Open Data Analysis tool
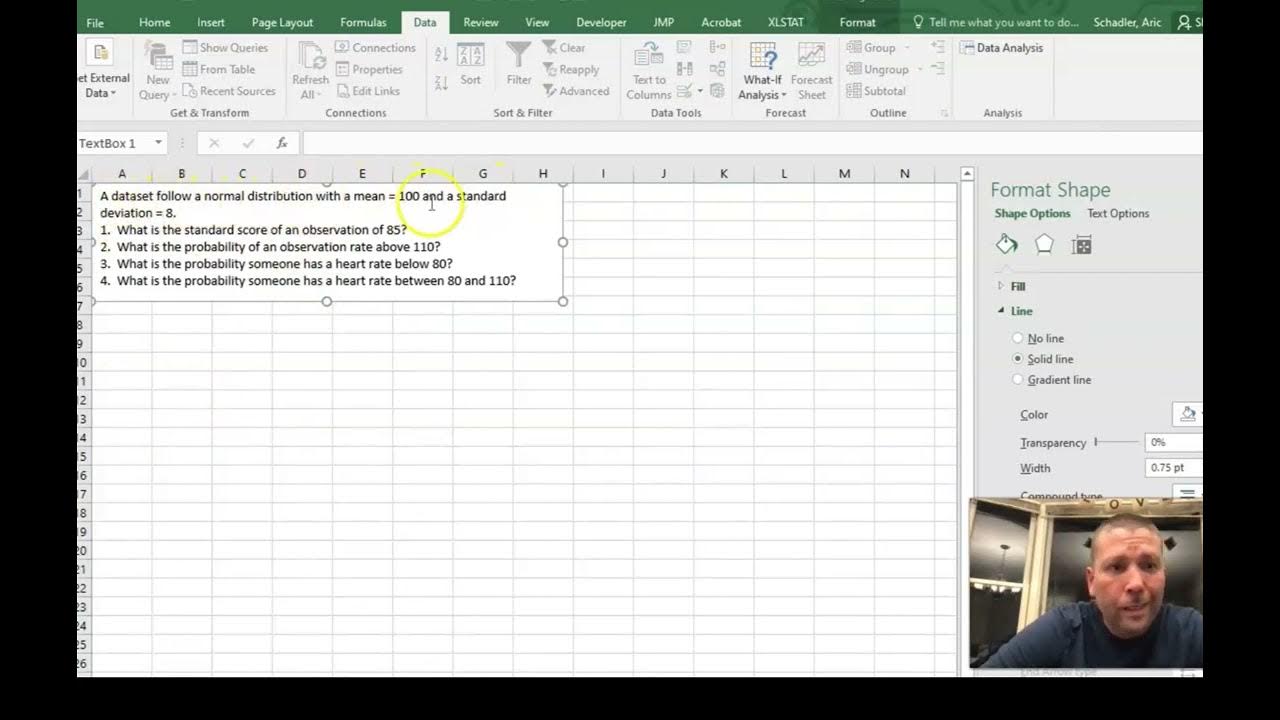 coord(1002,47)
